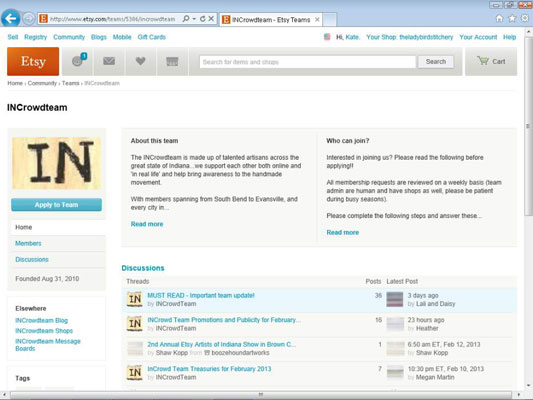Go to Home breadcrumb

click(15, 83)
